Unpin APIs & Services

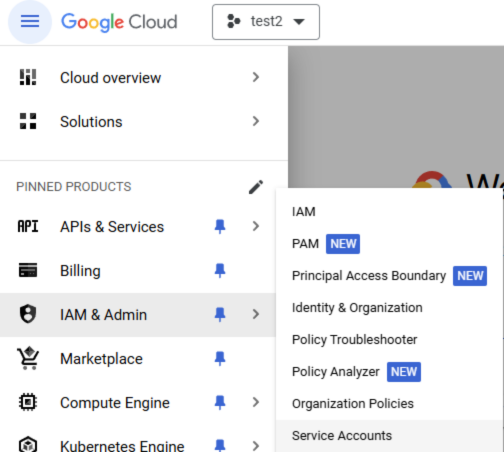point(220,226)
